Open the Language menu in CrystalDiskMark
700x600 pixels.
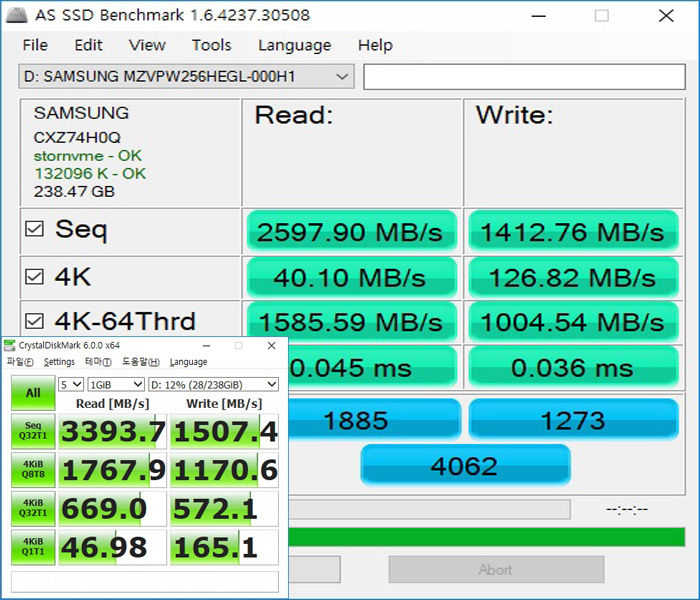(188, 362)
